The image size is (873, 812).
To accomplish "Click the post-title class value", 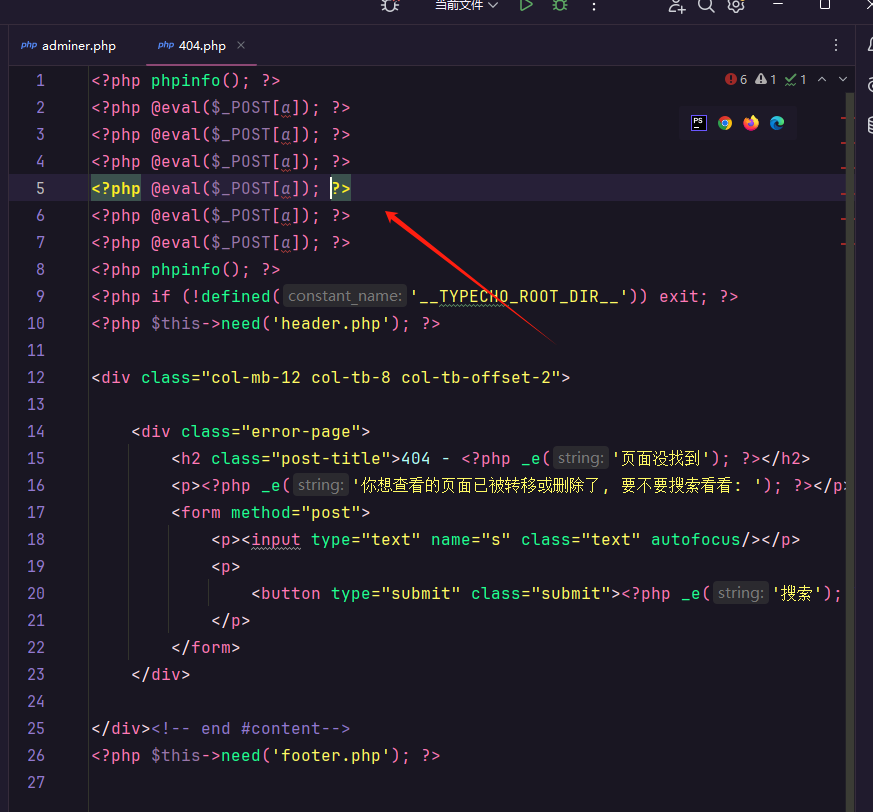I will 331,458.
